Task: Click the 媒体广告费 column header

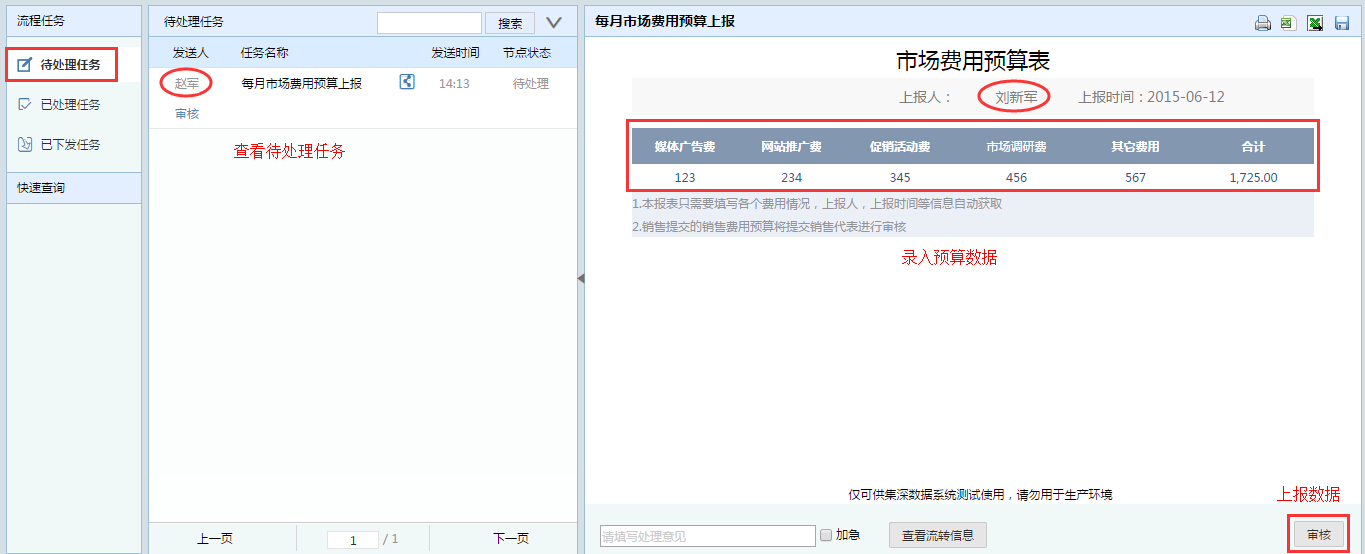Action: (x=685, y=146)
